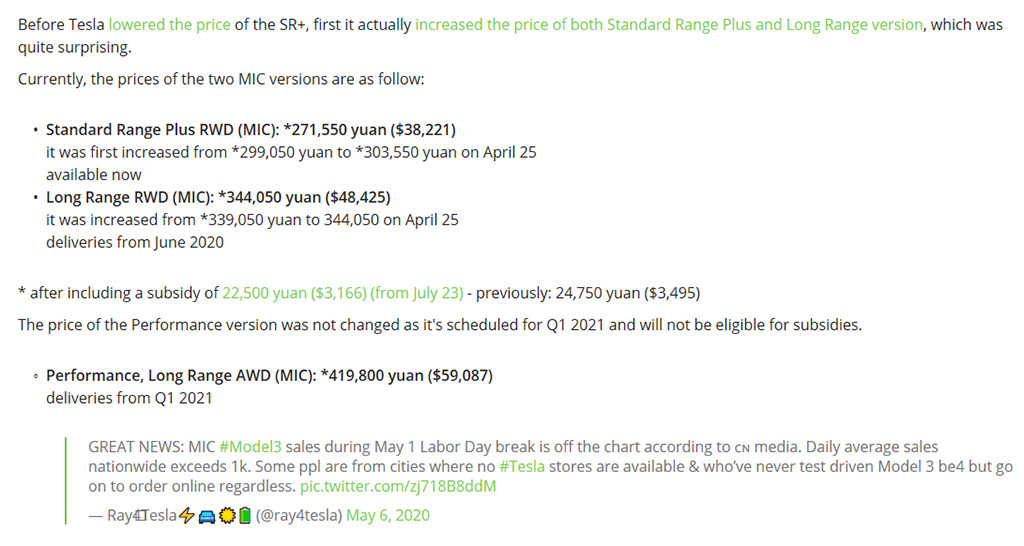The image size is (1024, 546).
Task: Click the Standard Range Plus RWD heading
Action: point(251,130)
